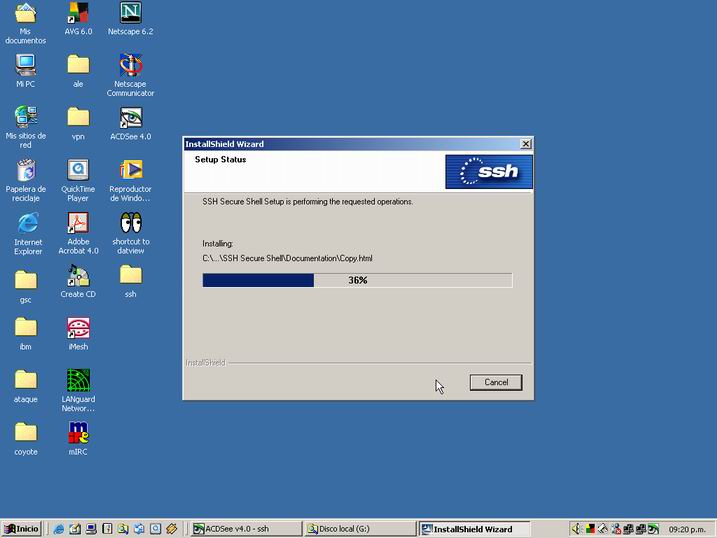This screenshot has width=717, height=538.
Task: Close the InstallShield Wizard dialog
Action: coord(526,144)
